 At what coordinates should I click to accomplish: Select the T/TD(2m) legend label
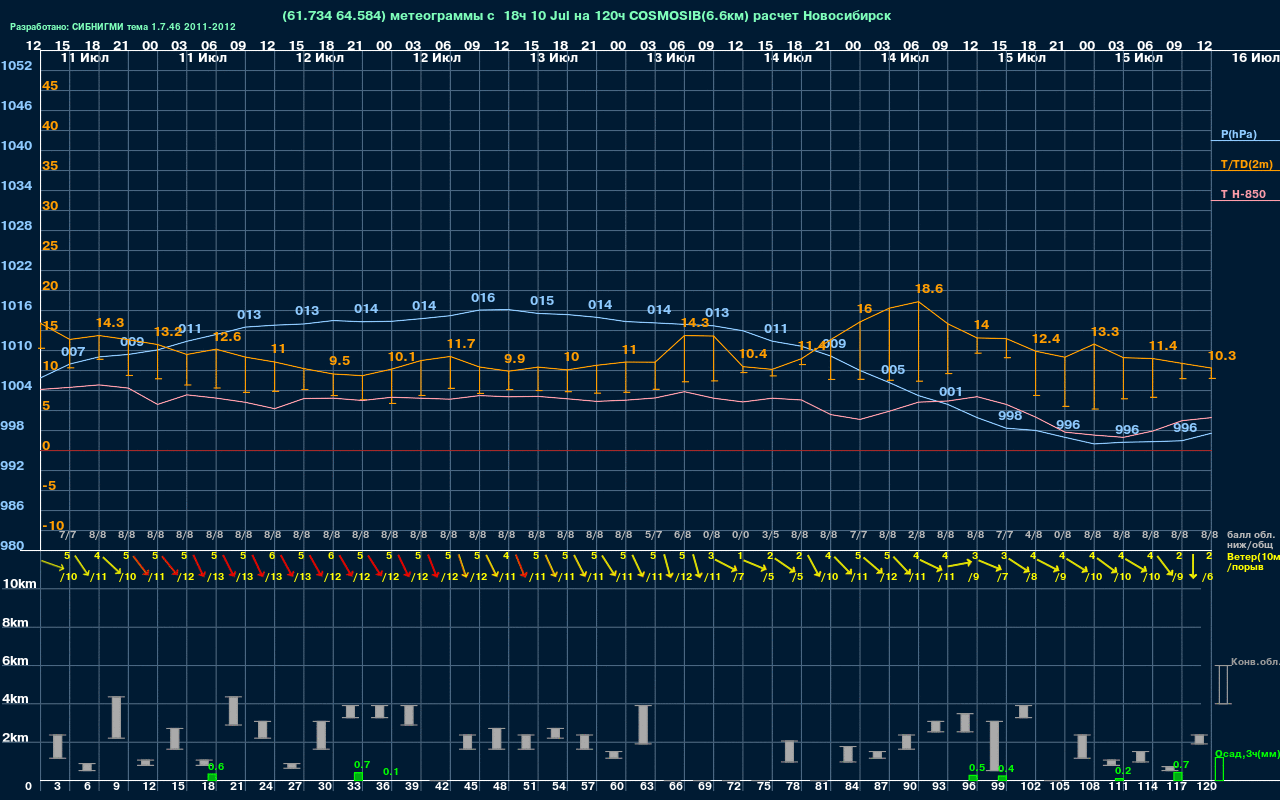coord(1246,164)
